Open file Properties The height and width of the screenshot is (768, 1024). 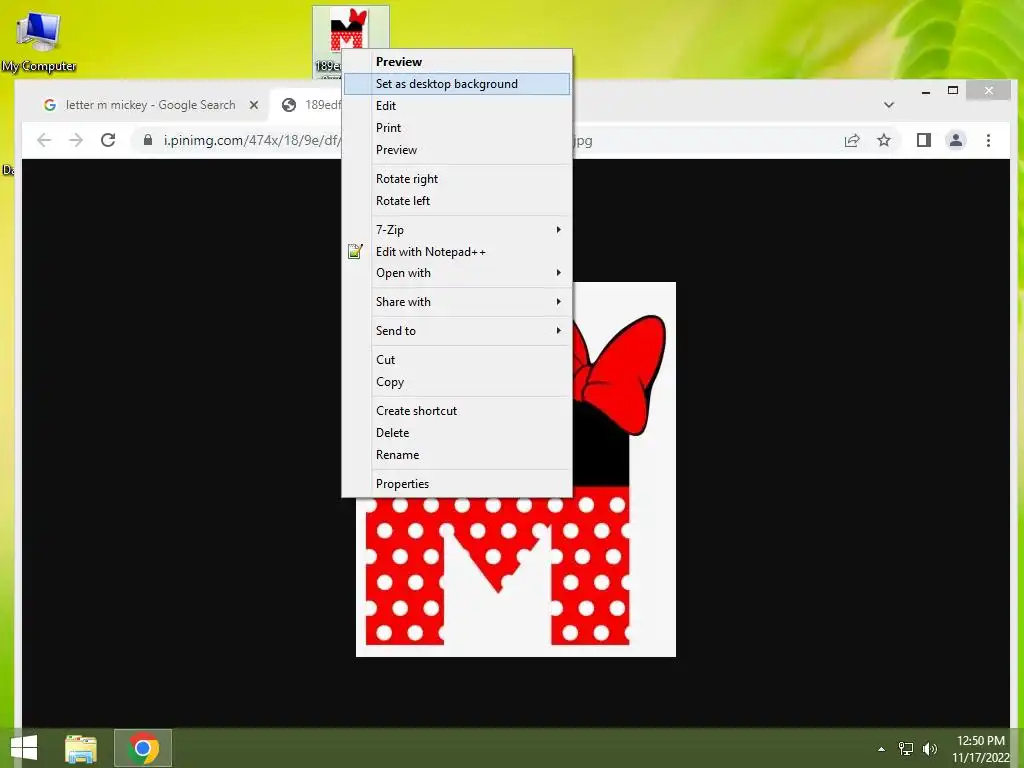point(456,484)
